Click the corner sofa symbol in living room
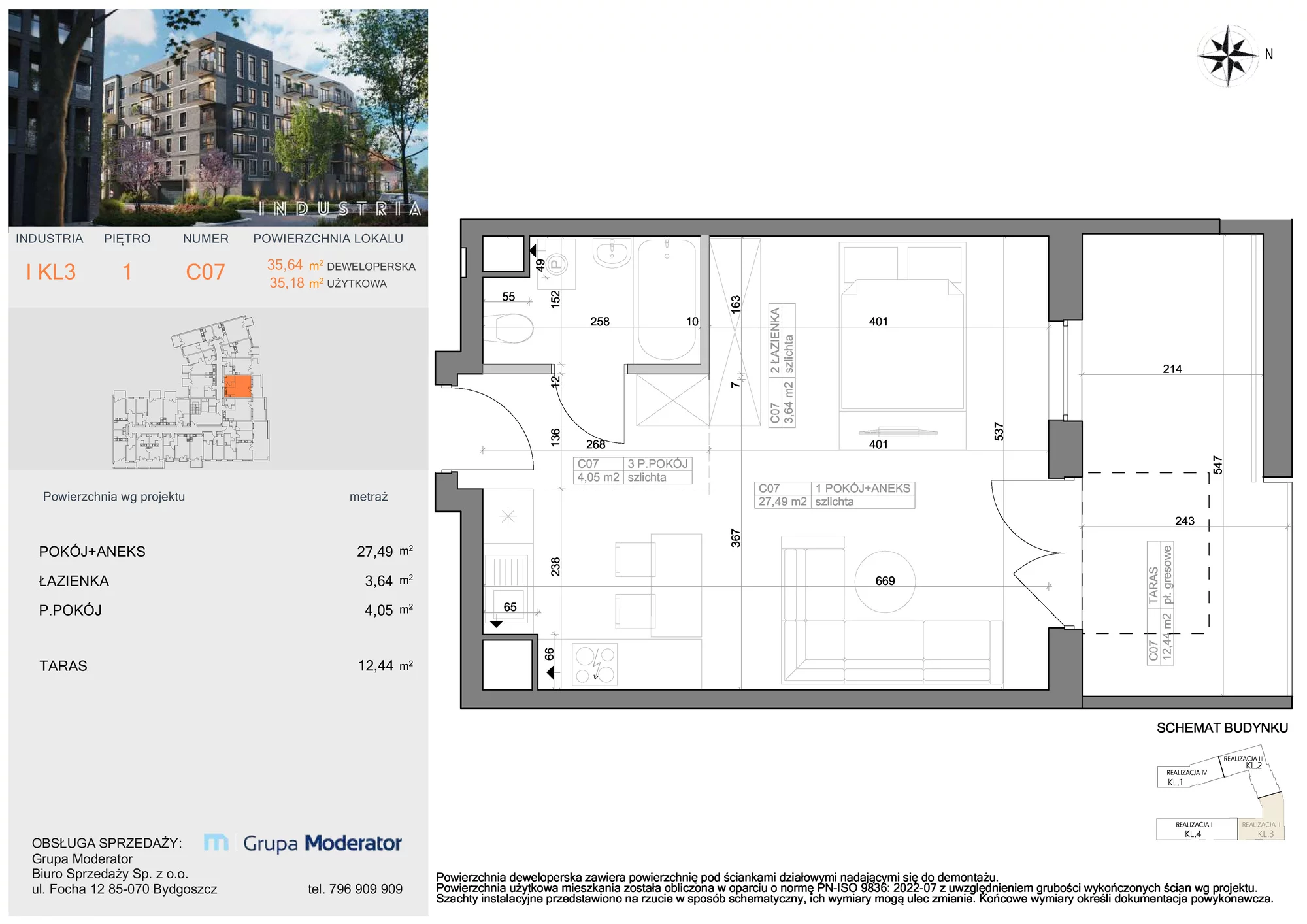The image size is (1307, 924). click(892, 610)
